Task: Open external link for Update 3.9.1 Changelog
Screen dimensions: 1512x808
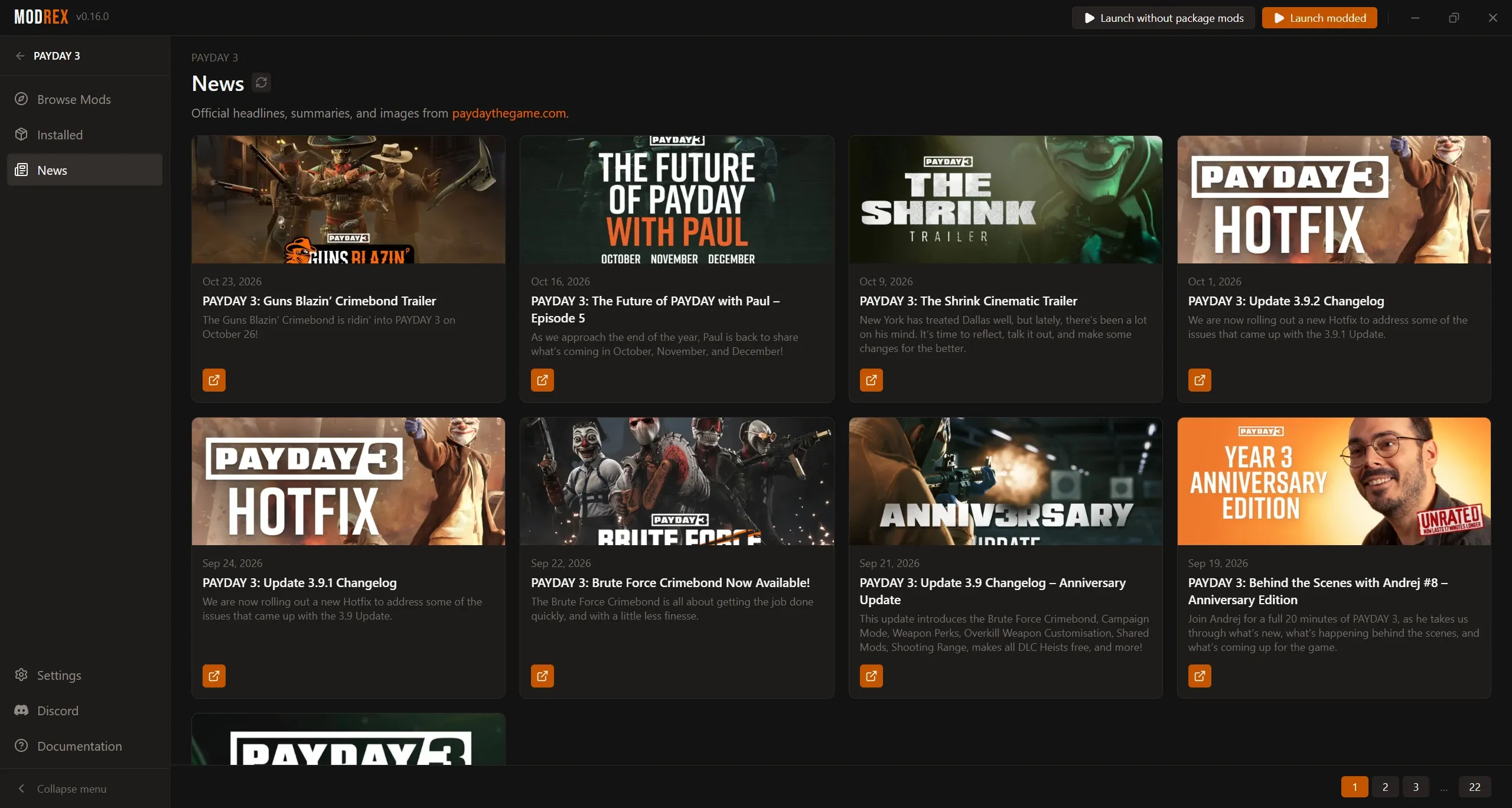Action: point(214,676)
